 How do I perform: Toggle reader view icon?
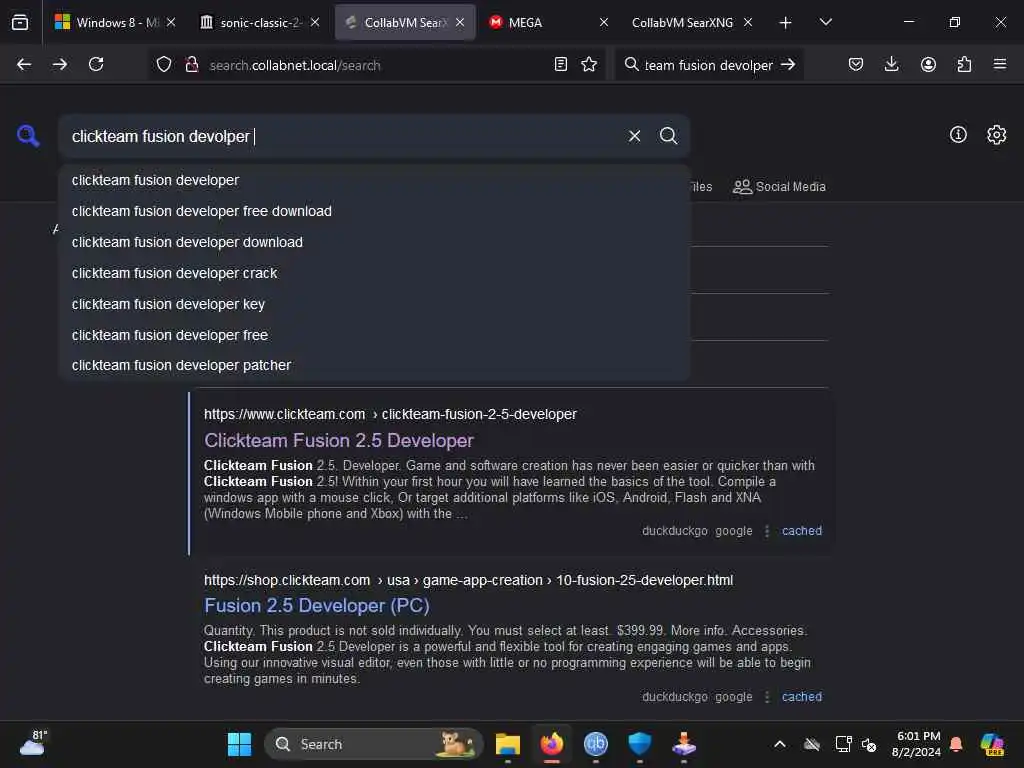tap(560, 64)
